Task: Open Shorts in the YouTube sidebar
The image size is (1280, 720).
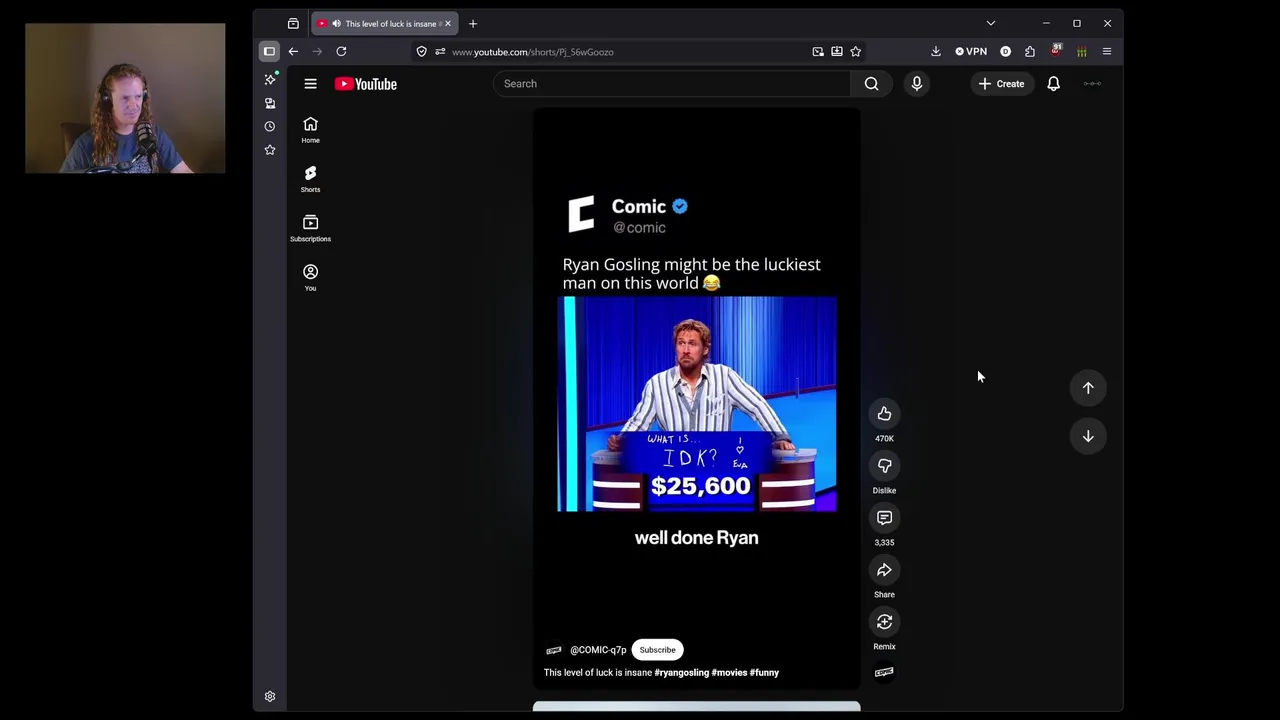Action: tap(310, 179)
